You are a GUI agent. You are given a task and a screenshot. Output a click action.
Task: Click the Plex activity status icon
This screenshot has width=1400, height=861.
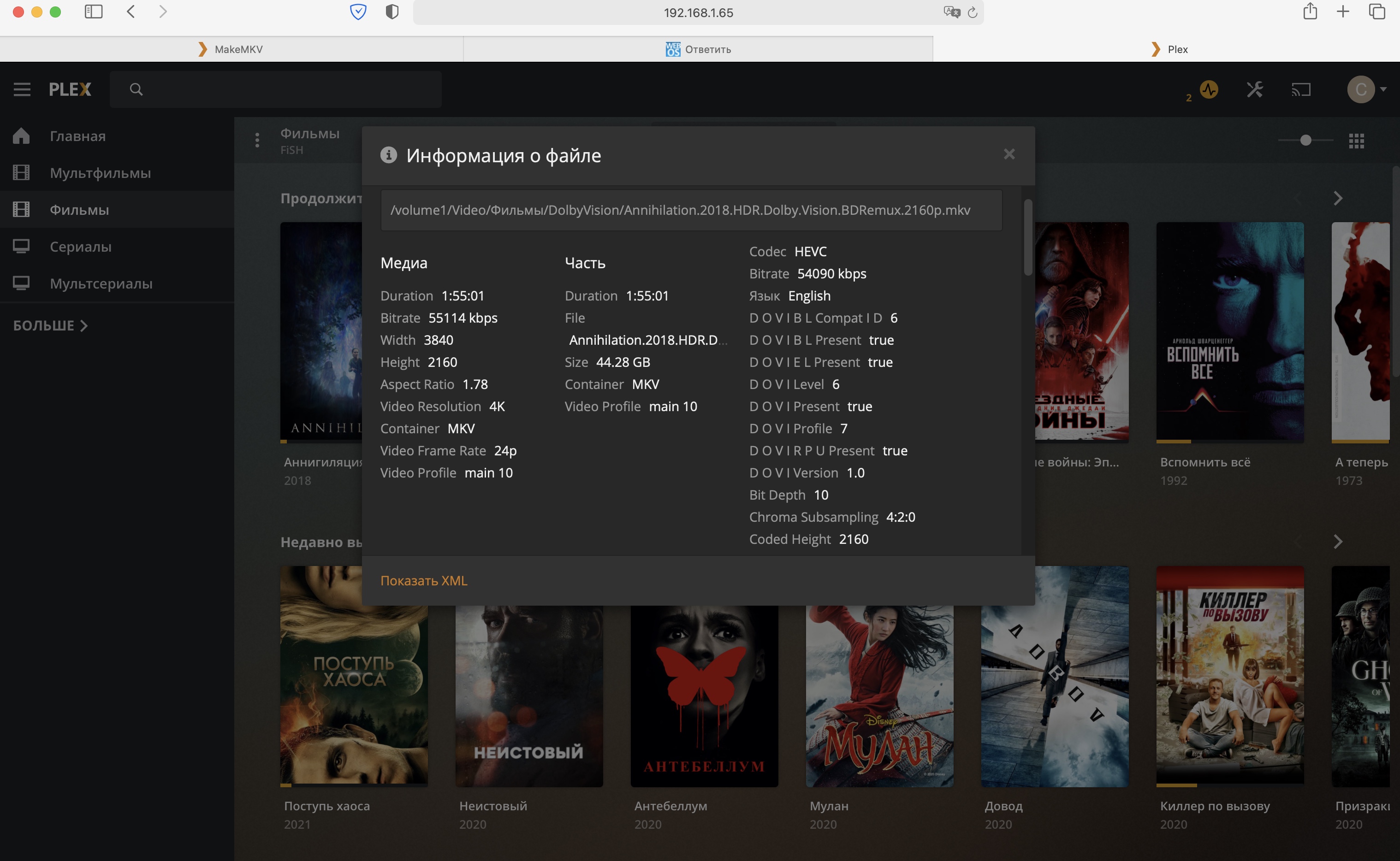tap(1209, 89)
